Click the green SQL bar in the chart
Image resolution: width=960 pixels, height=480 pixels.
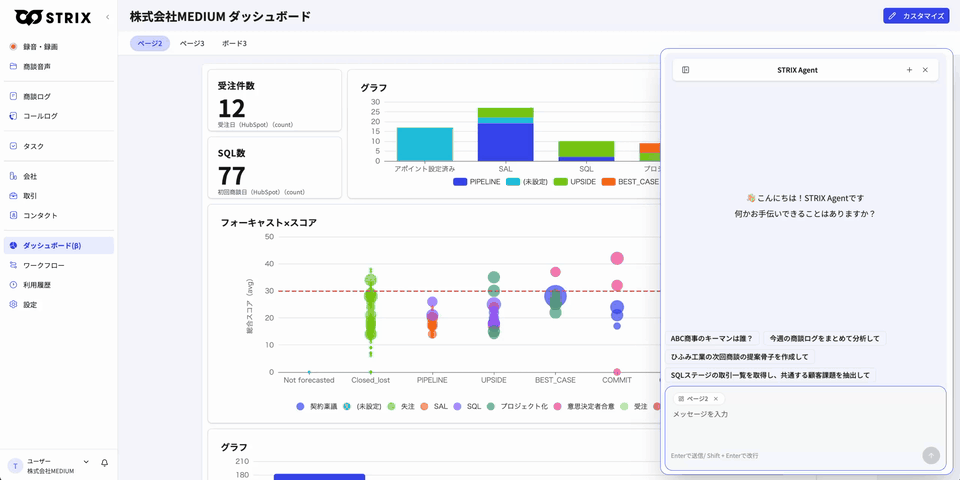point(586,149)
